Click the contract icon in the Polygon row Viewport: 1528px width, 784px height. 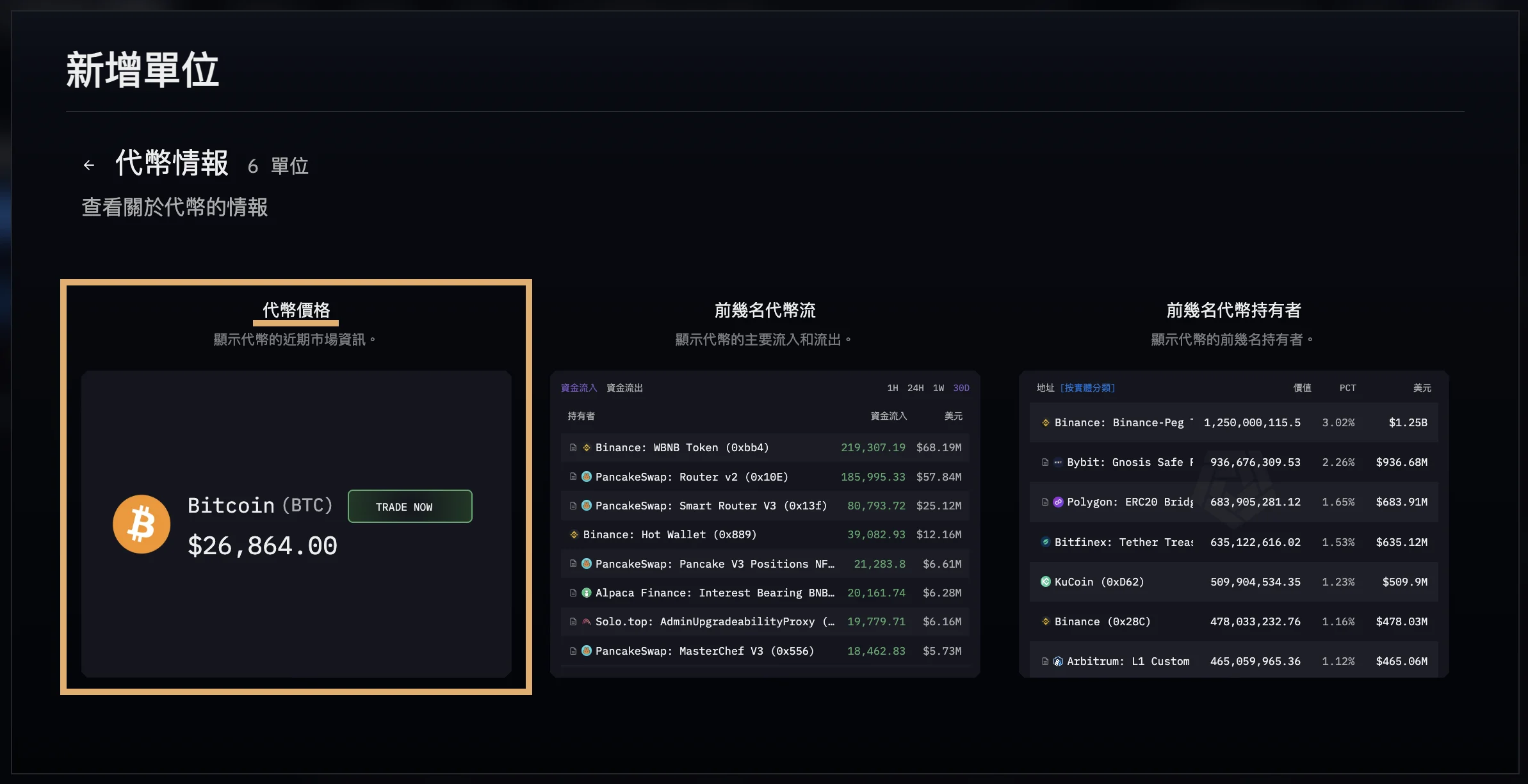[x=1045, y=502]
